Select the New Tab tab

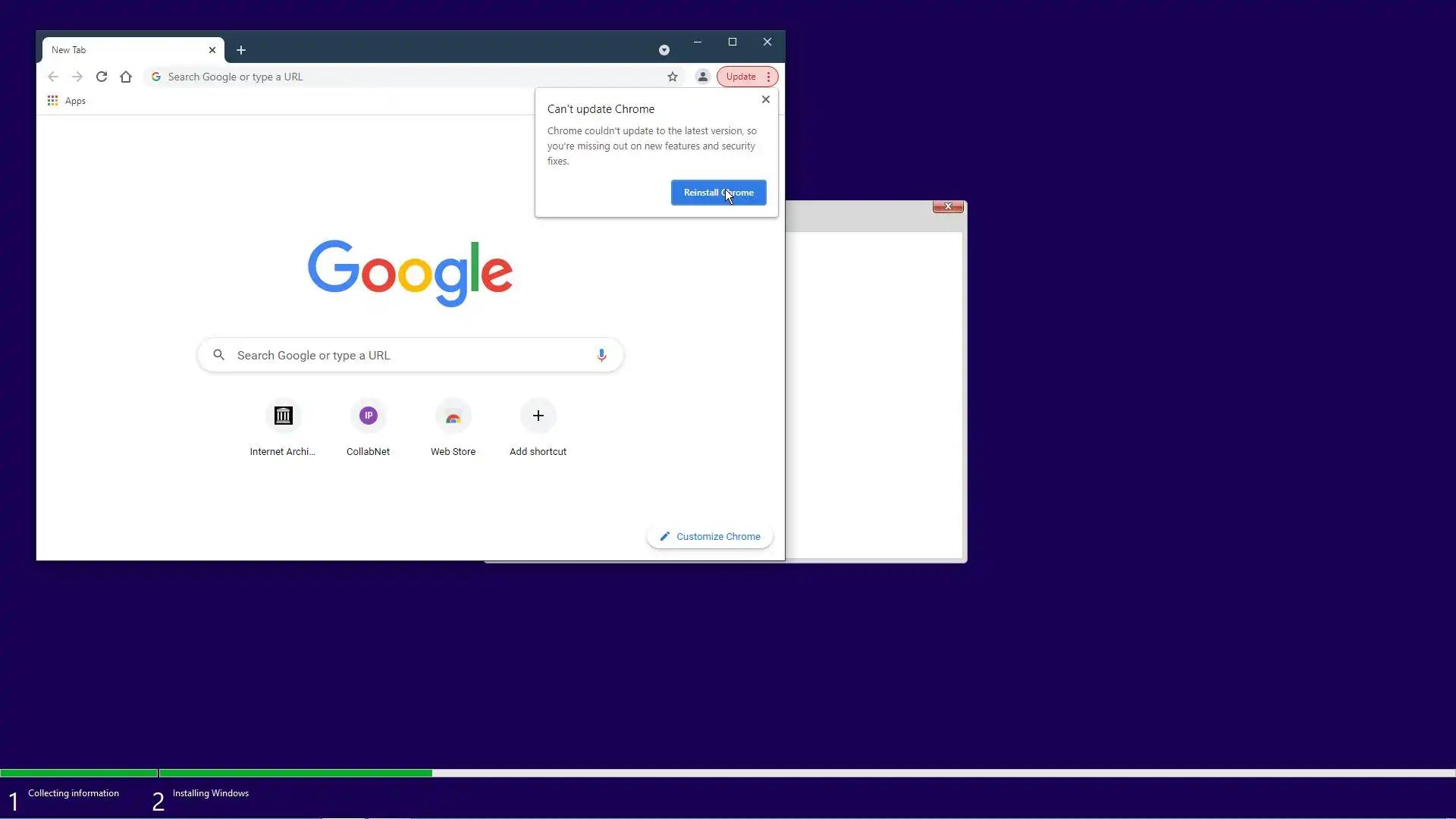(121, 50)
